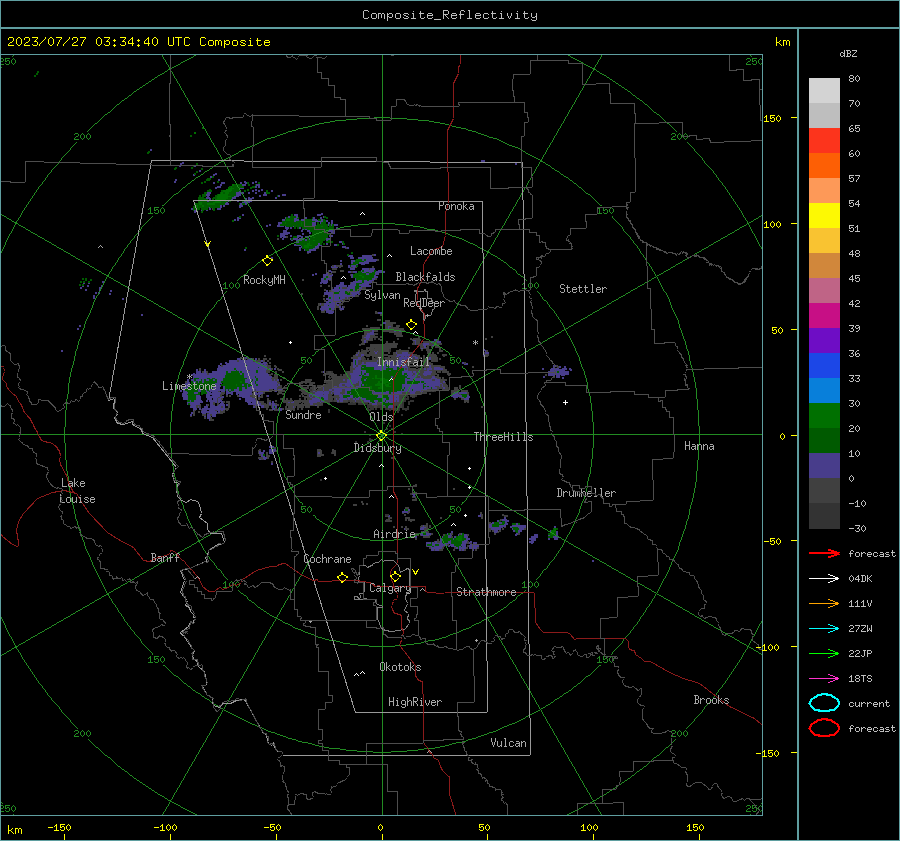Click the ThreeHills label

503,437
